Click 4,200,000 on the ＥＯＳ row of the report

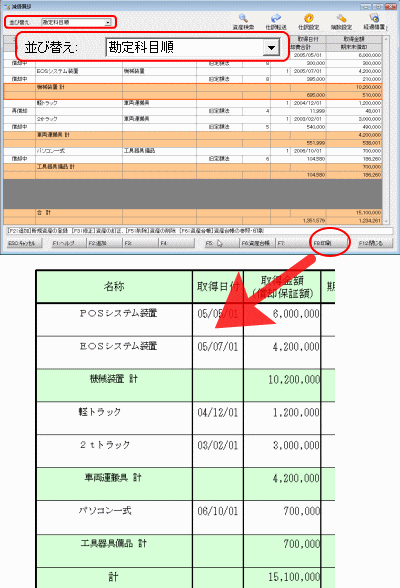pos(296,346)
